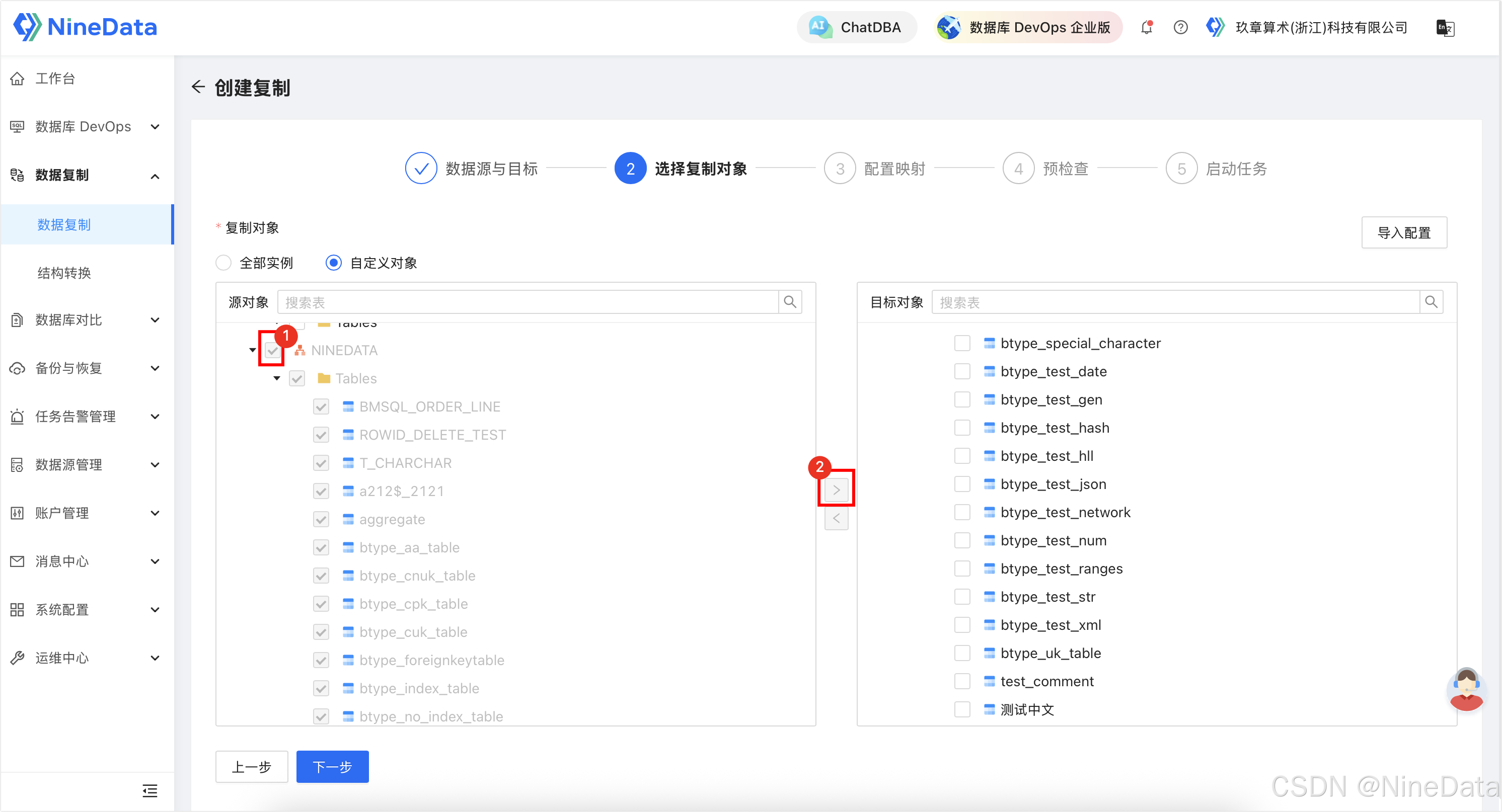The height and width of the screenshot is (812, 1502).
Task: Toggle the NINEDATA schema checkbox
Action: (x=272, y=350)
